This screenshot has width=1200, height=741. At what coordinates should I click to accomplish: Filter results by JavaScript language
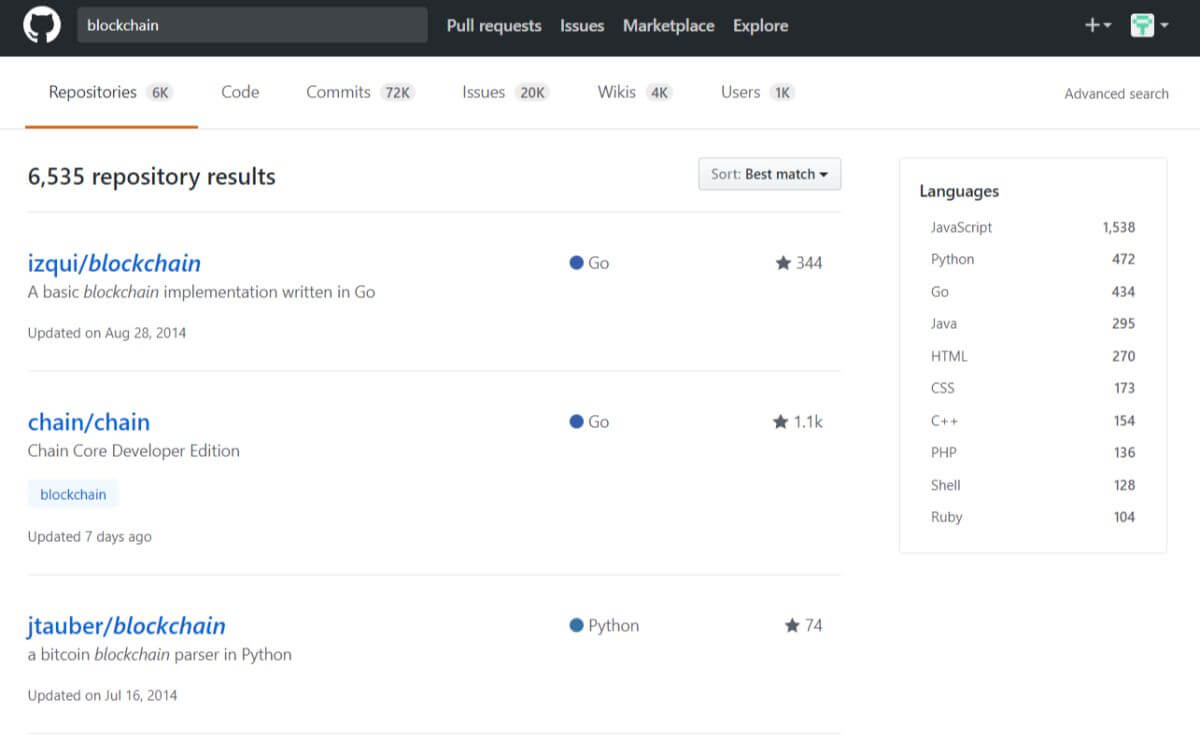click(961, 227)
